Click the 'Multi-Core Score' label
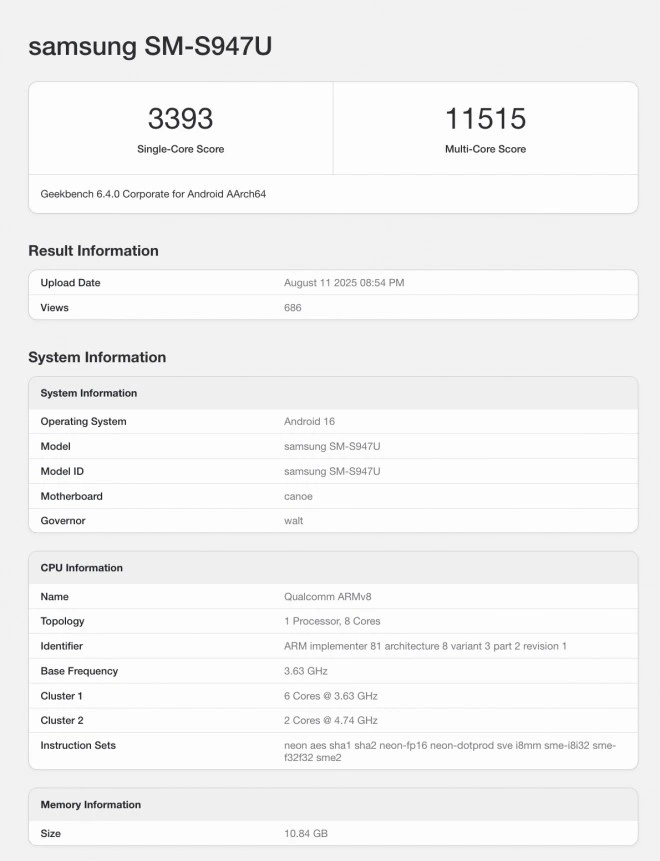660x861 pixels. click(485, 149)
